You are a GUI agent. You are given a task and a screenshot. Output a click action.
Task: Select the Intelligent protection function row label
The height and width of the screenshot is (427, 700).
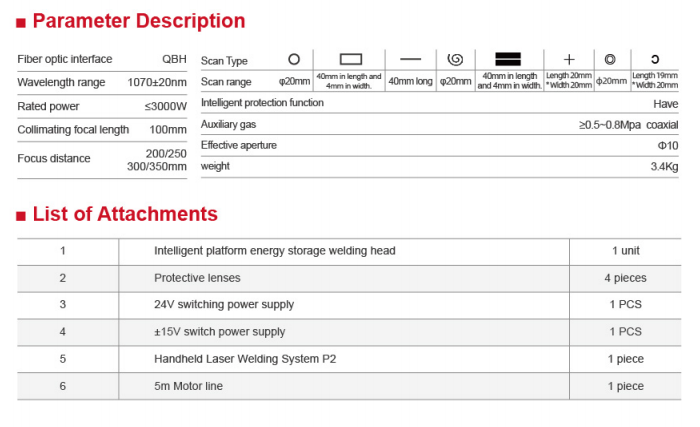pos(262,102)
